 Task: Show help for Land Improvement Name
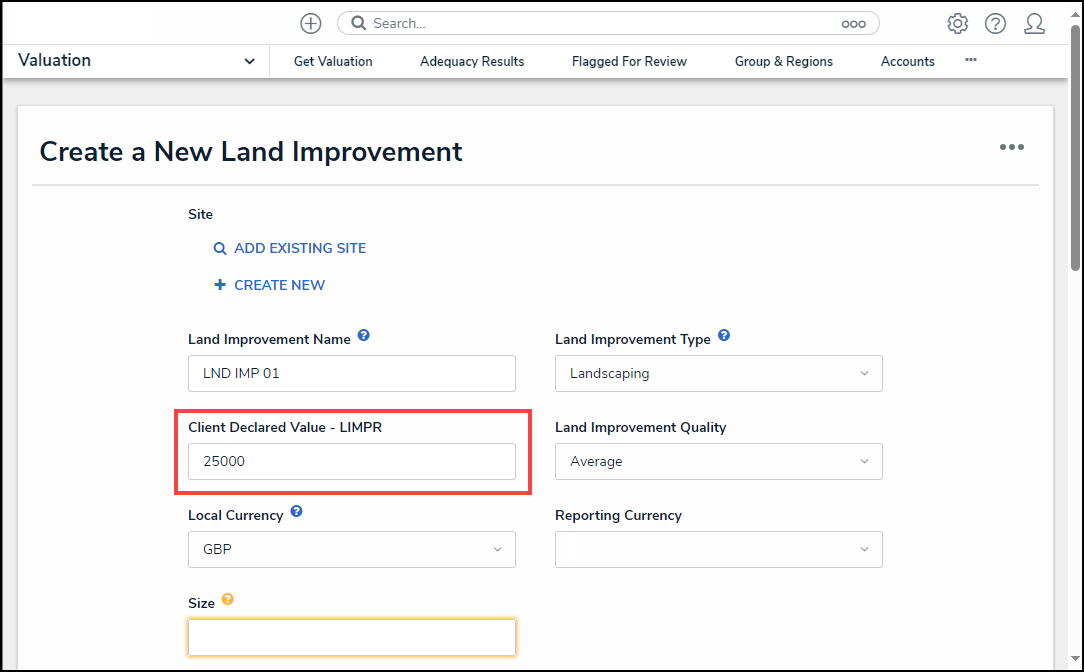pos(364,335)
